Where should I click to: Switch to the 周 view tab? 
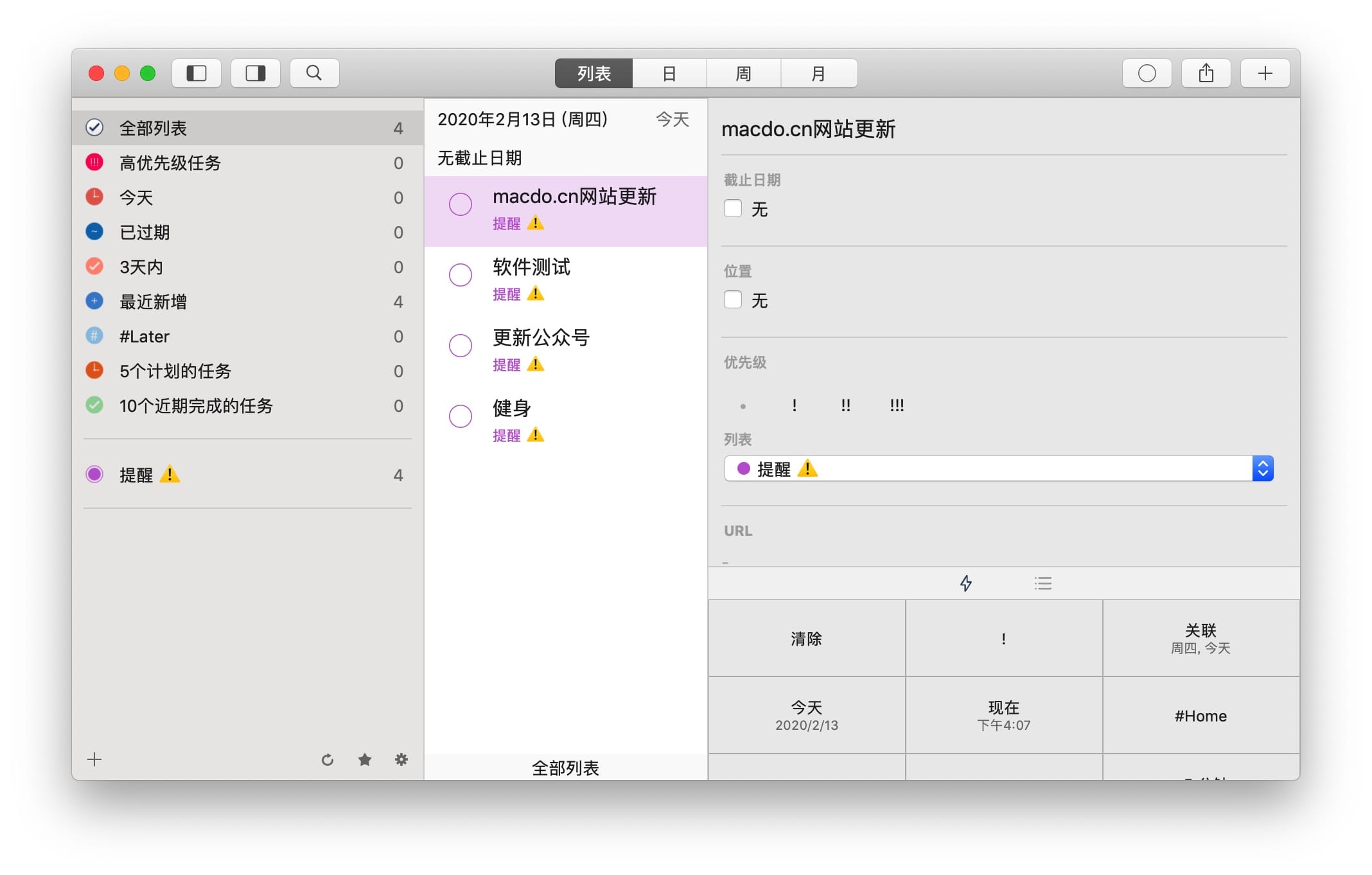tap(743, 73)
